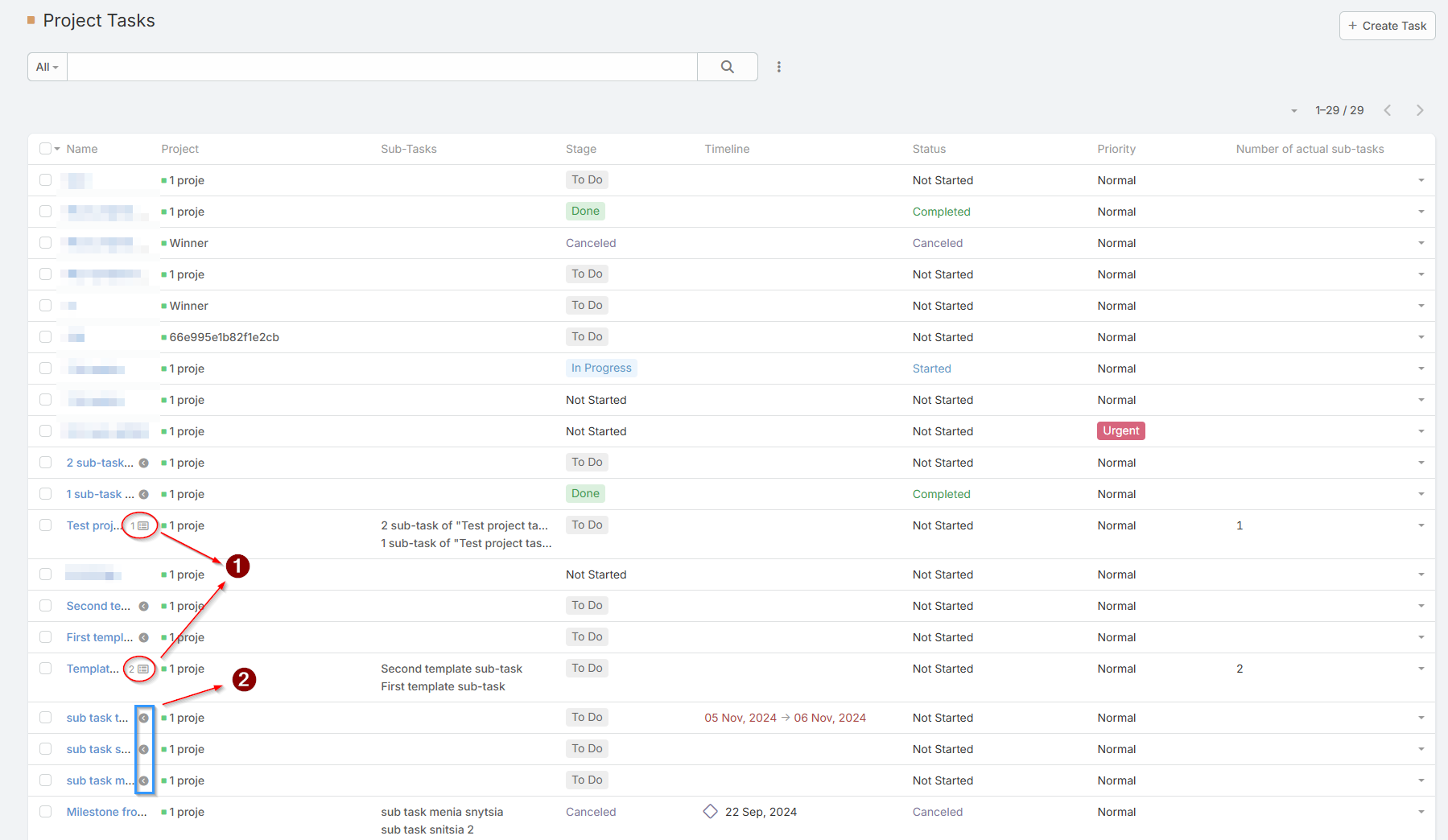Sort by the Priority column header
The width and height of the screenshot is (1448, 840).
point(1116,149)
